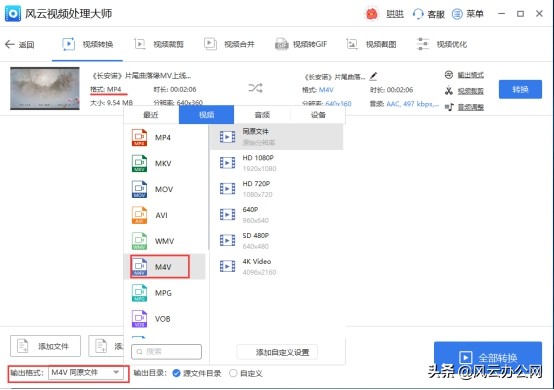The width and height of the screenshot is (554, 390).
Task: Choose MOV format icon
Action: [x=139, y=189]
